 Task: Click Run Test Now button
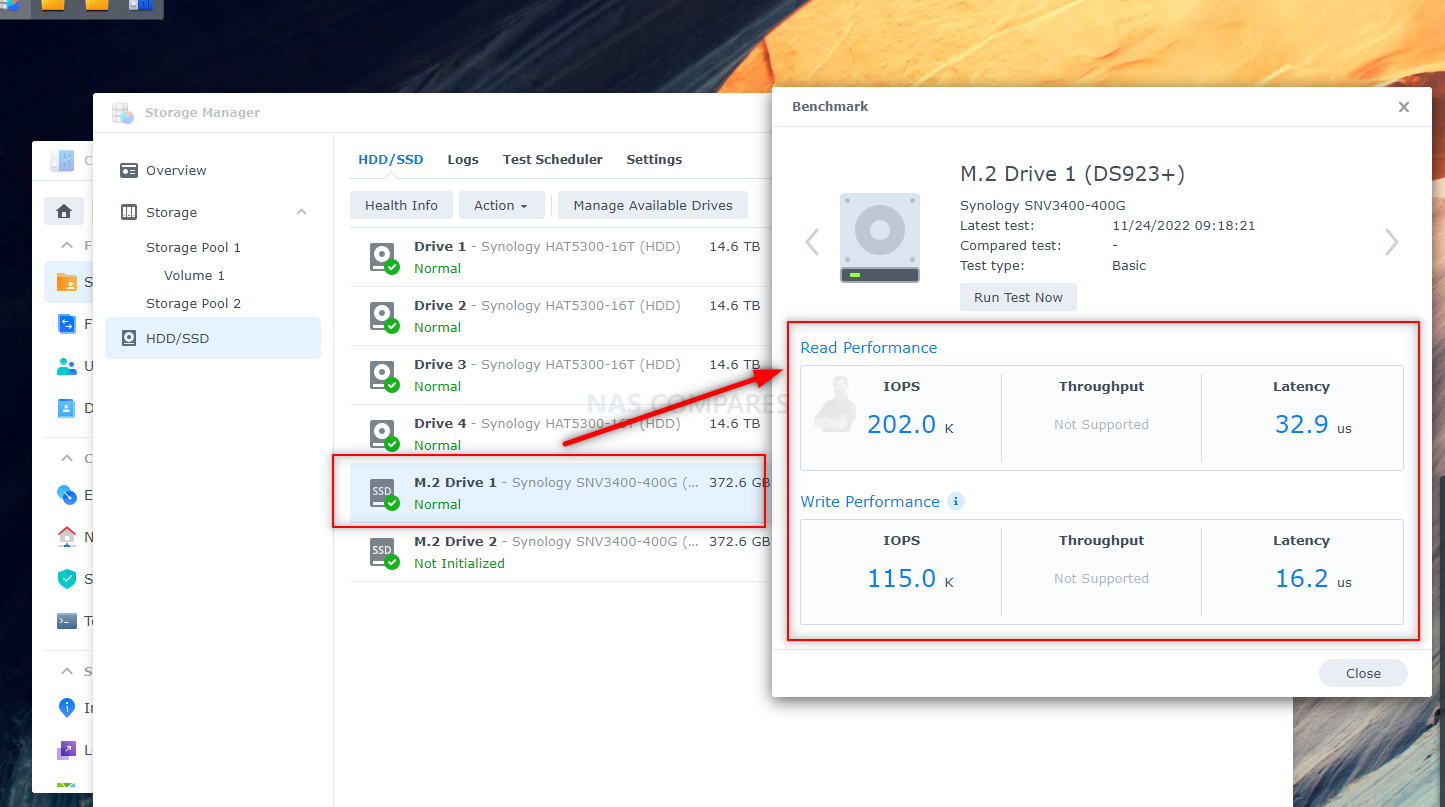[1018, 297]
